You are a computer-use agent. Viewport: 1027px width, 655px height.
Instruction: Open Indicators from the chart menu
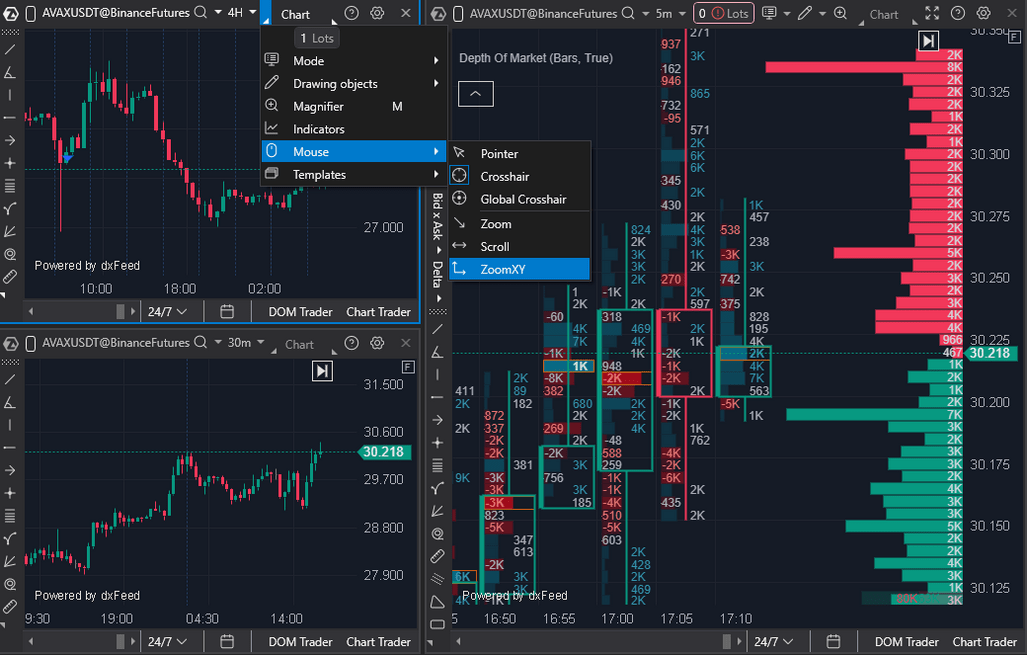[x=318, y=129]
